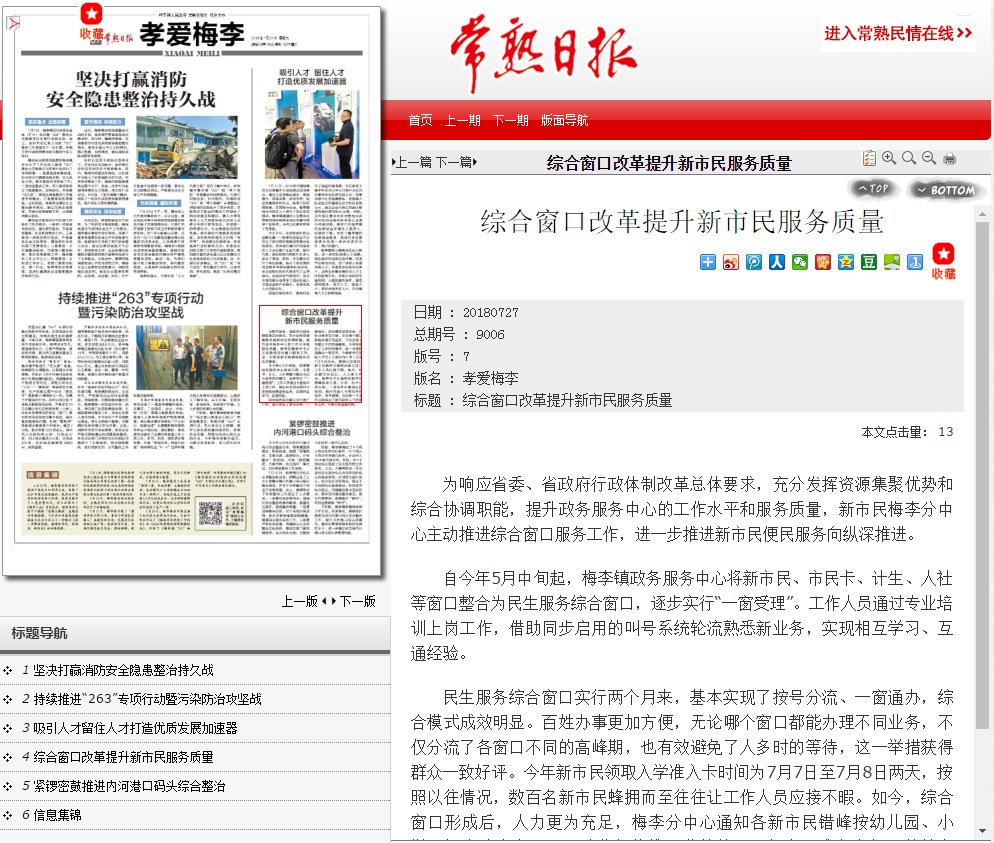Image resolution: width=994 pixels, height=843 pixels.
Task: Share article to Renren
Action: (777, 262)
